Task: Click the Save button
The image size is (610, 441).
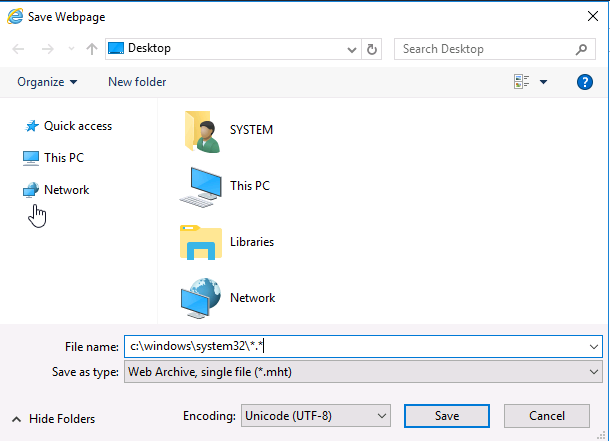Action: 447,416
